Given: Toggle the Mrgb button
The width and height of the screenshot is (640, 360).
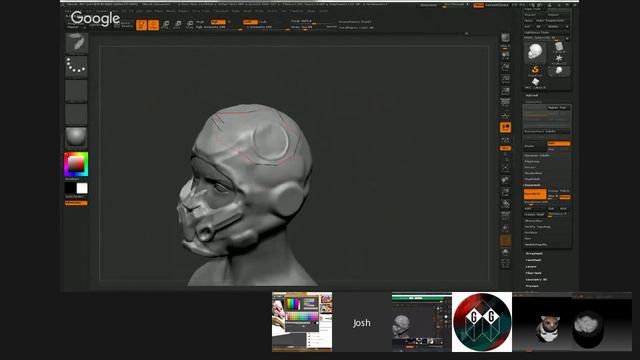Looking at the screenshot, I should tap(200, 22).
